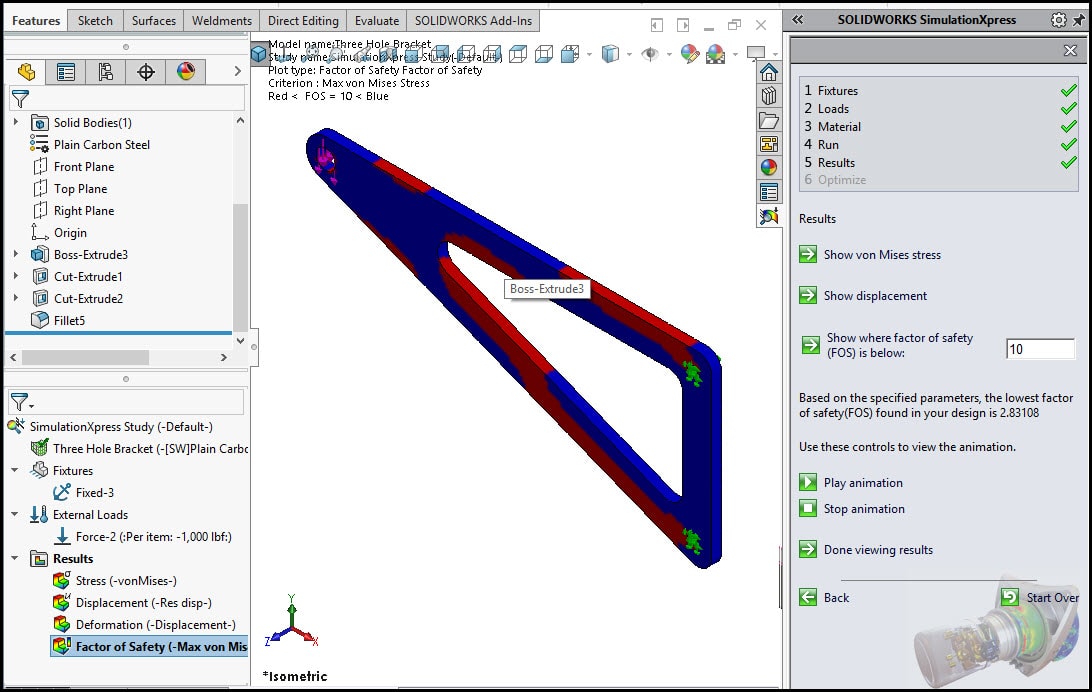The height and width of the screenshot is (692, 1092).
Task: Open the FeatureManager design tree tab
Action: [x=26, y=72]
